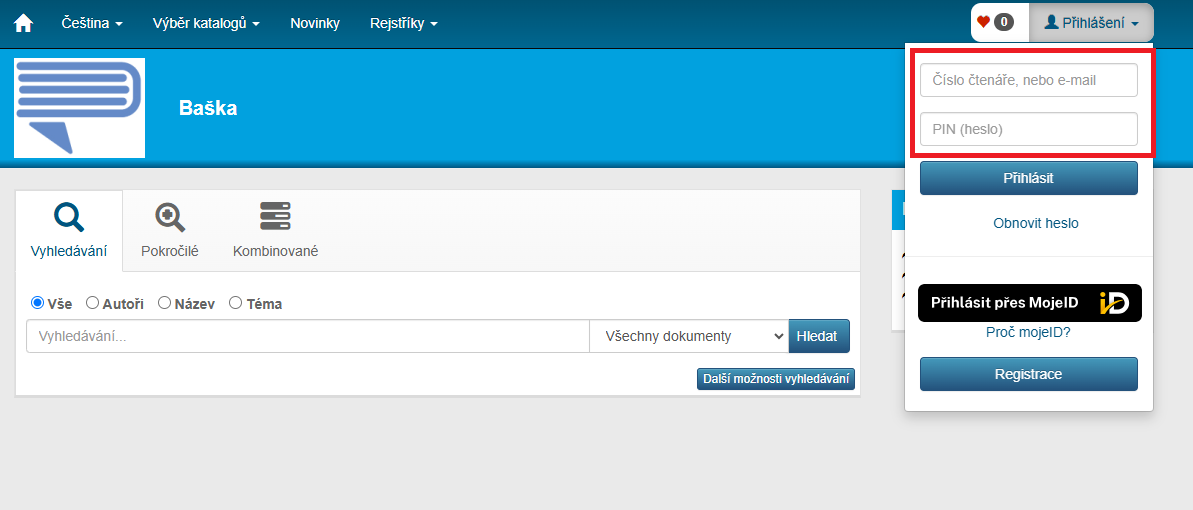The width and height of the screenshot is (1193, 510).
Task: Click the heart favorites icon
Action: coord(983,22)
